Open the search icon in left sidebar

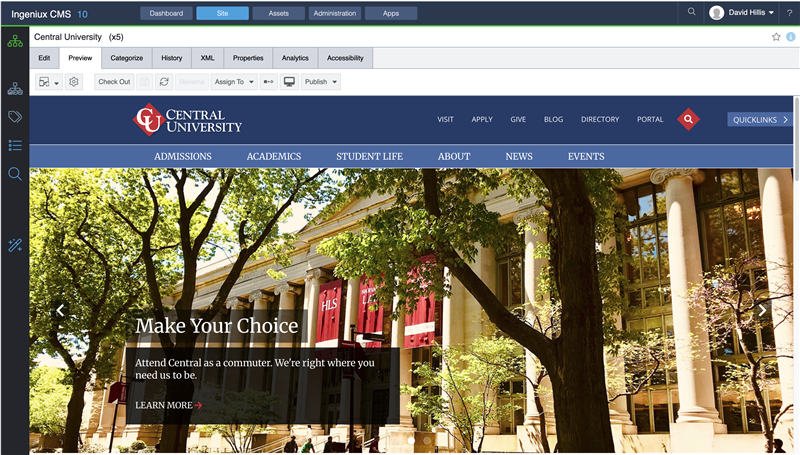(15, 174)
